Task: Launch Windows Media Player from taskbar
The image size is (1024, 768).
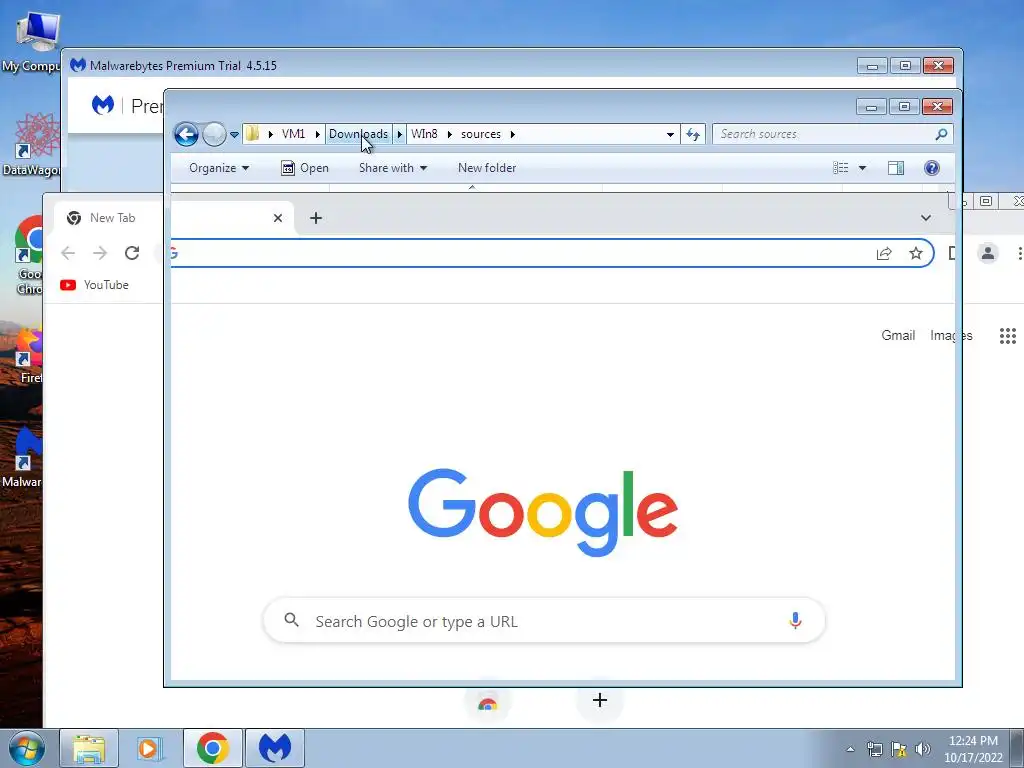Action: (x=150, y=748)
